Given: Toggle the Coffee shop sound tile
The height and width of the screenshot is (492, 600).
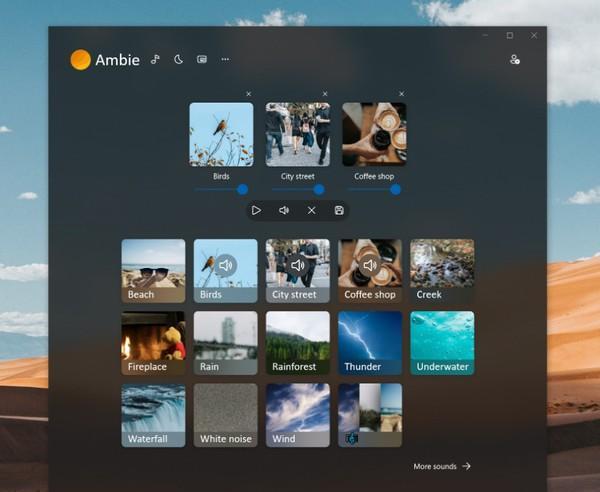Looking at the screenshot, I should [x=370, y=271].
